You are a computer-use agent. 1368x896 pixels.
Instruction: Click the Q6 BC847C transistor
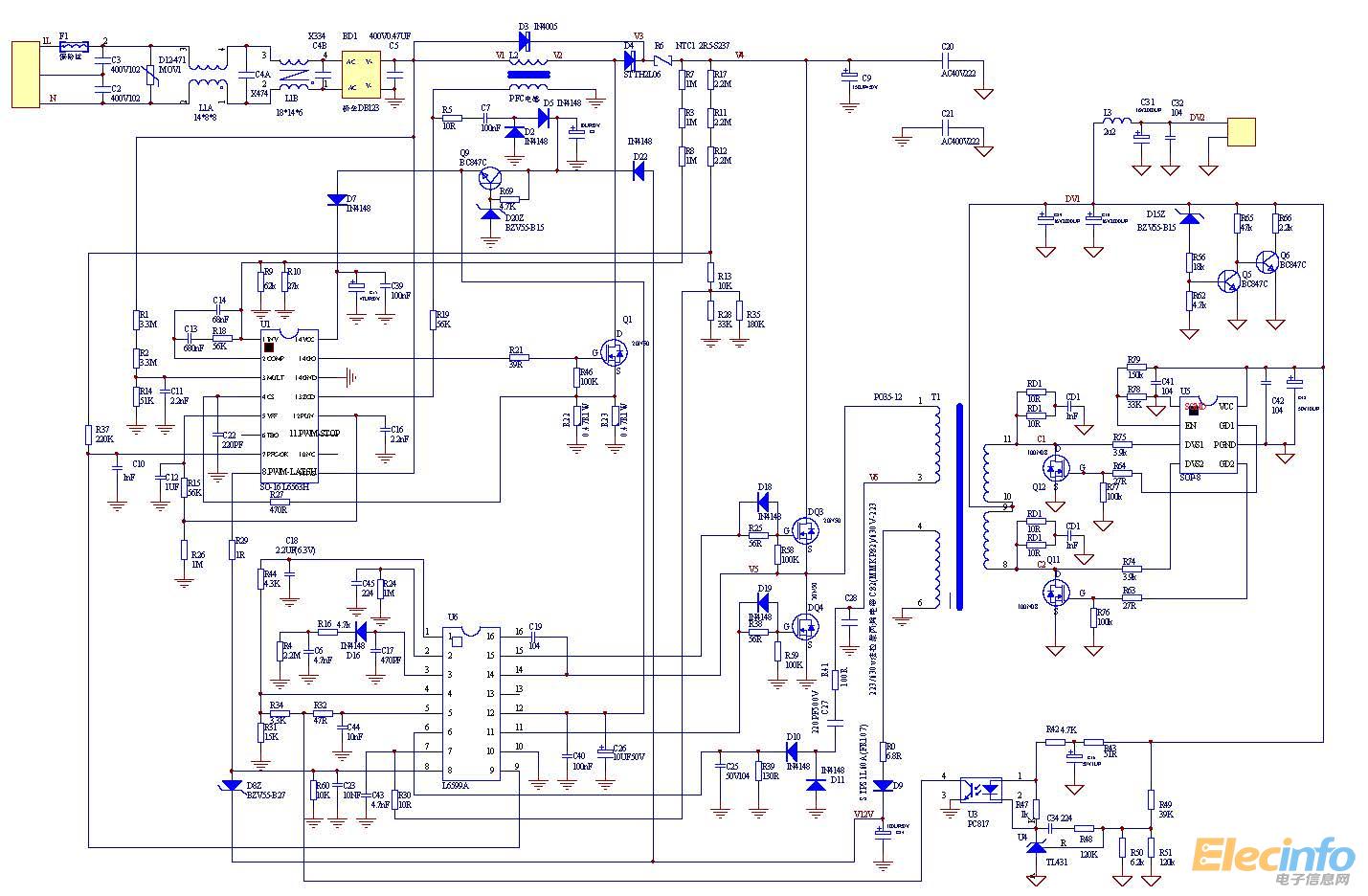1267,262
